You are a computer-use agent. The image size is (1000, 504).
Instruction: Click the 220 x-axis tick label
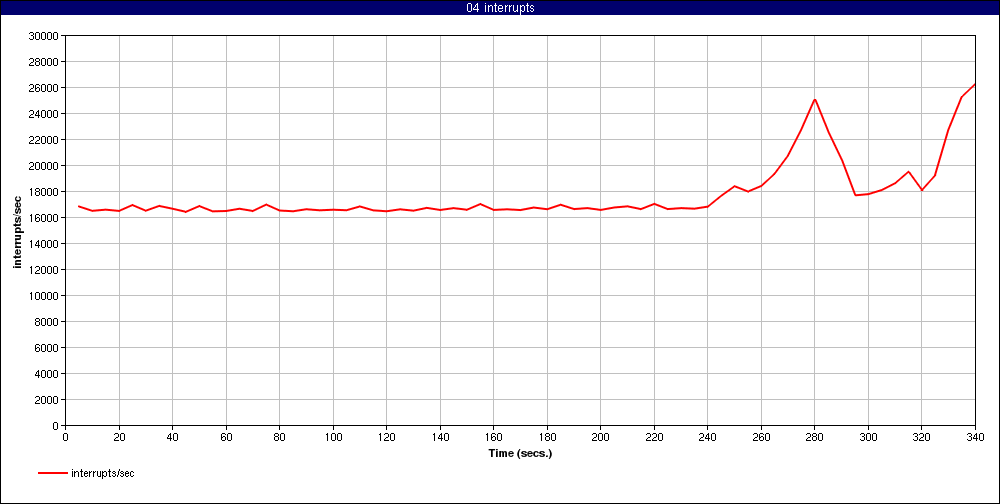pos(654,437)
